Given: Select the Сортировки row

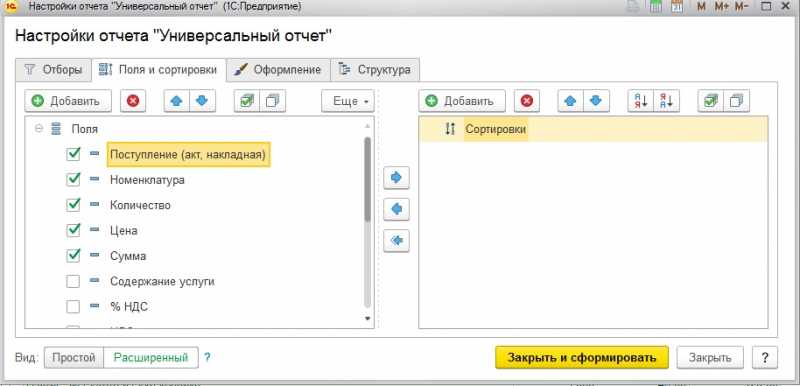Looking at the screenshot, I should click(593, 129).
